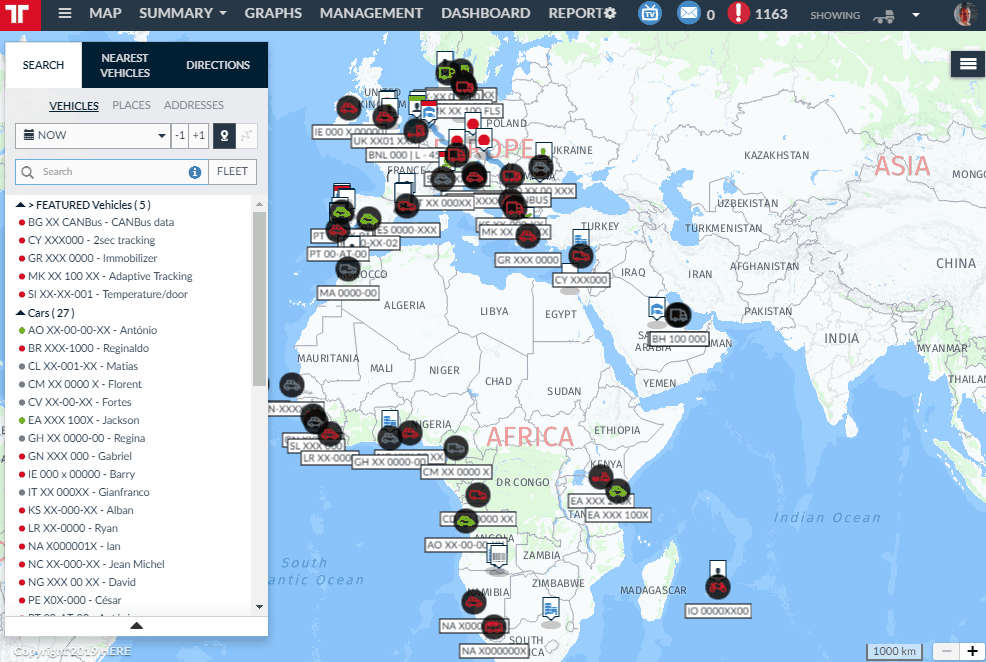Open the map layers menu icon

[967, 63]
